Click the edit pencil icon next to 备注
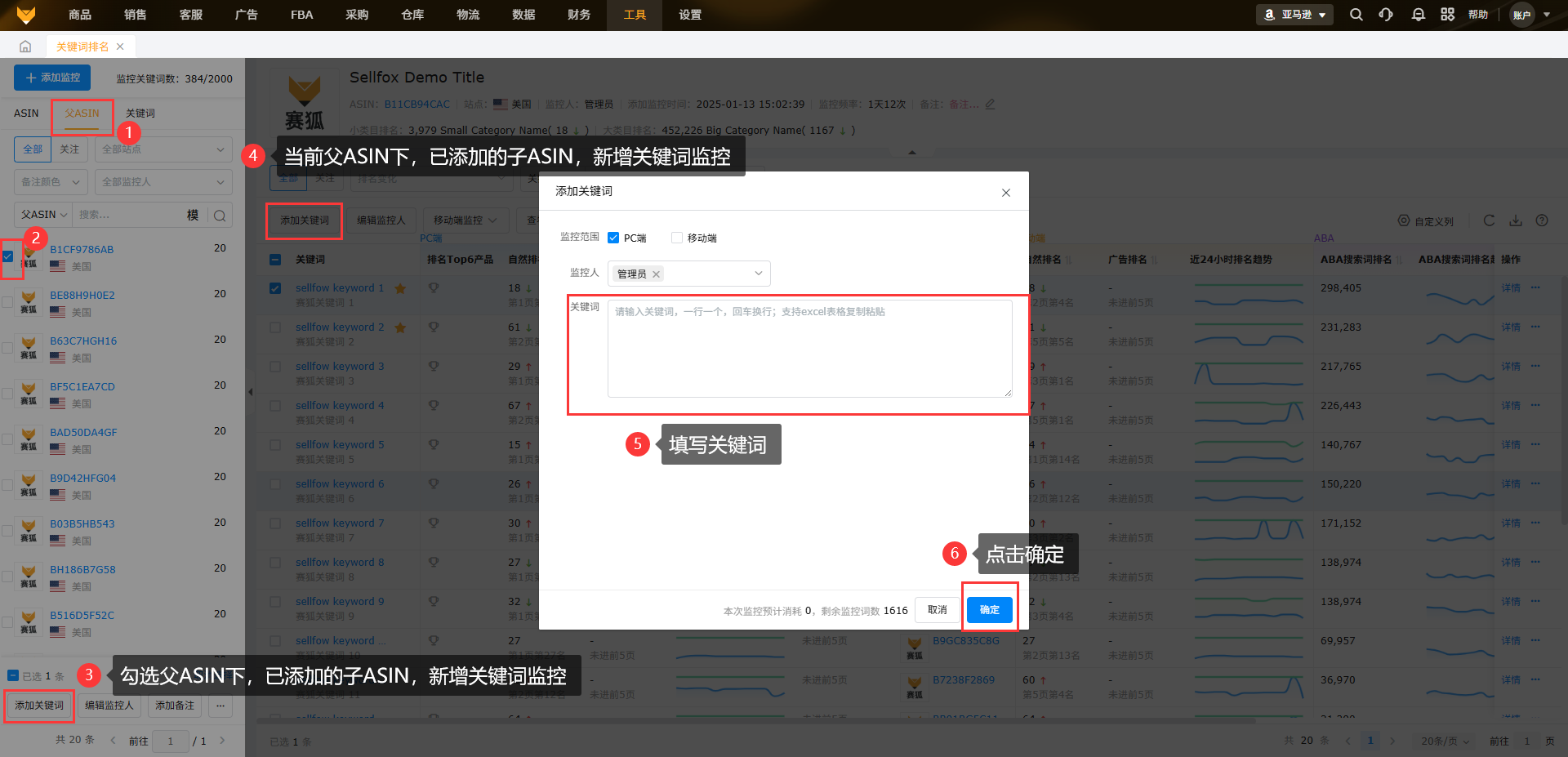The height and width of the screenshot is (757, 1568). pyautogui.click(x=991, y=105)
